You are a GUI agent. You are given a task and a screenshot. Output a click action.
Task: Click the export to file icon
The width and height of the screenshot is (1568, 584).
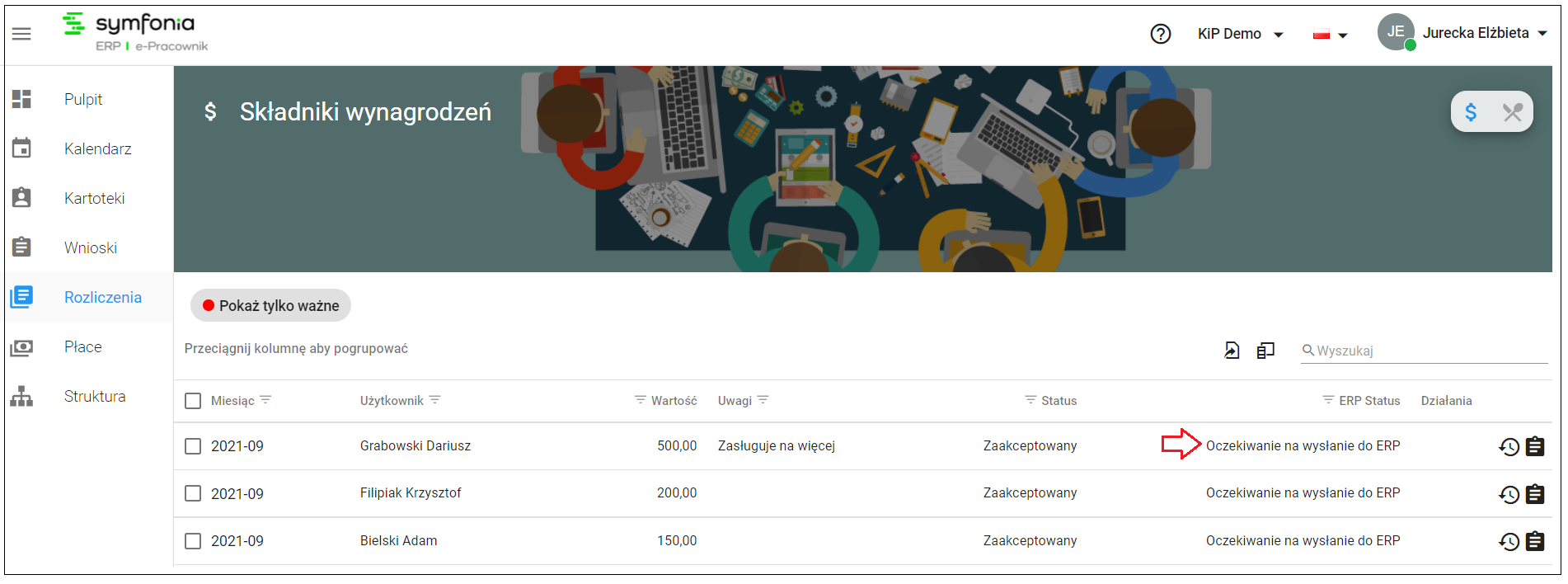1232,351
